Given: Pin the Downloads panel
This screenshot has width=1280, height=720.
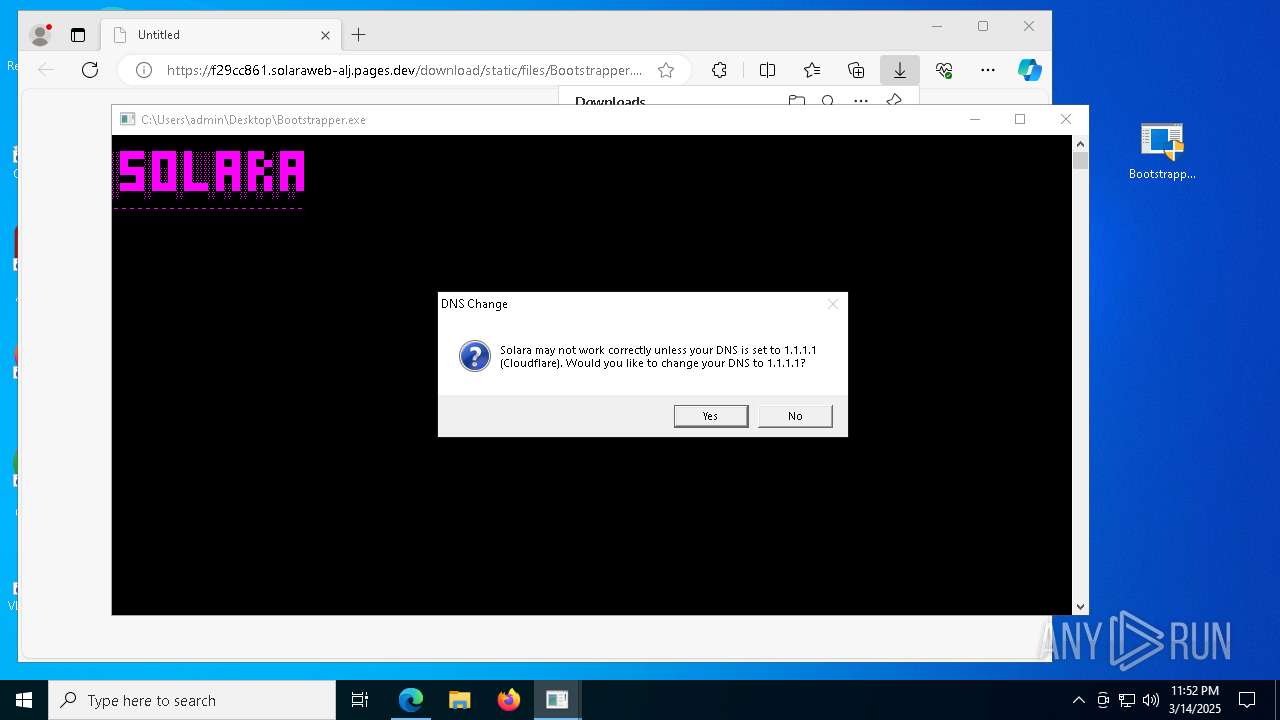Looking at the screenshot, I should pos(894,101).
